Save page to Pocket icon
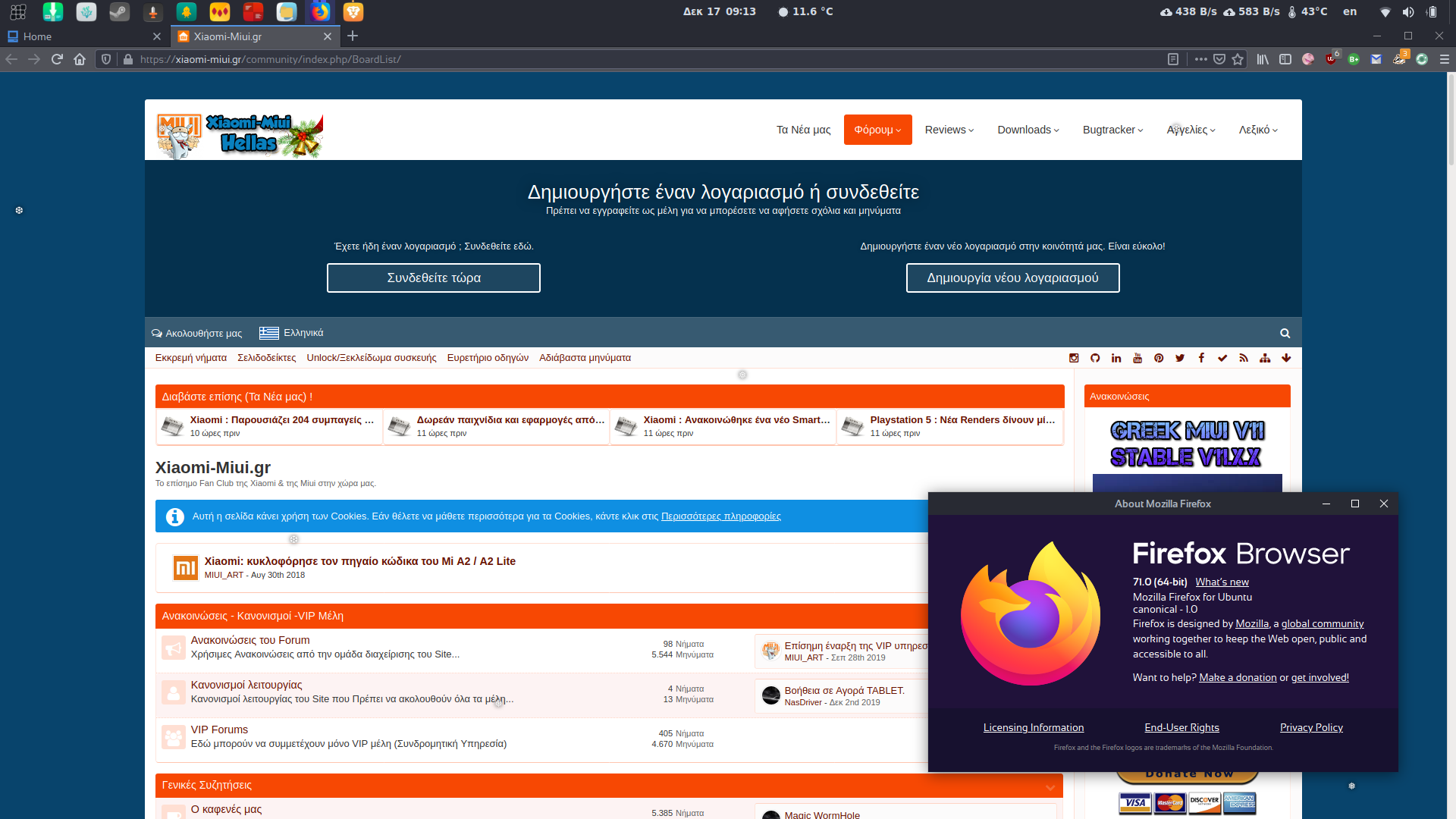Viewport: 1456px width, 819px height. pos(1219,59)
